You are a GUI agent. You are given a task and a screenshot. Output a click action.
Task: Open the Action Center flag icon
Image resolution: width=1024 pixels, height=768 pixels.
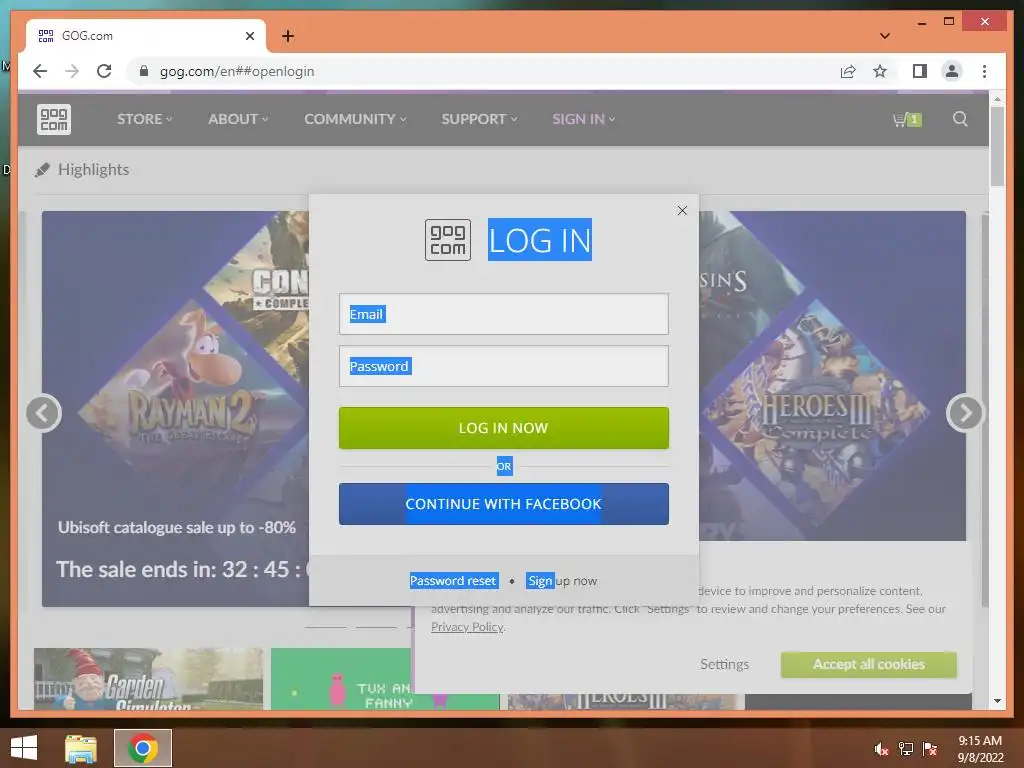[930, 749]
